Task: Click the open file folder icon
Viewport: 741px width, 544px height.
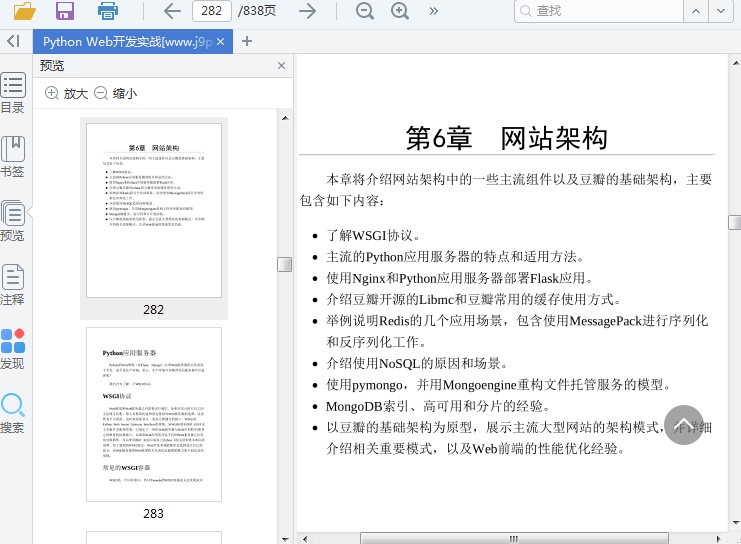Action: [x=24, y=11]
